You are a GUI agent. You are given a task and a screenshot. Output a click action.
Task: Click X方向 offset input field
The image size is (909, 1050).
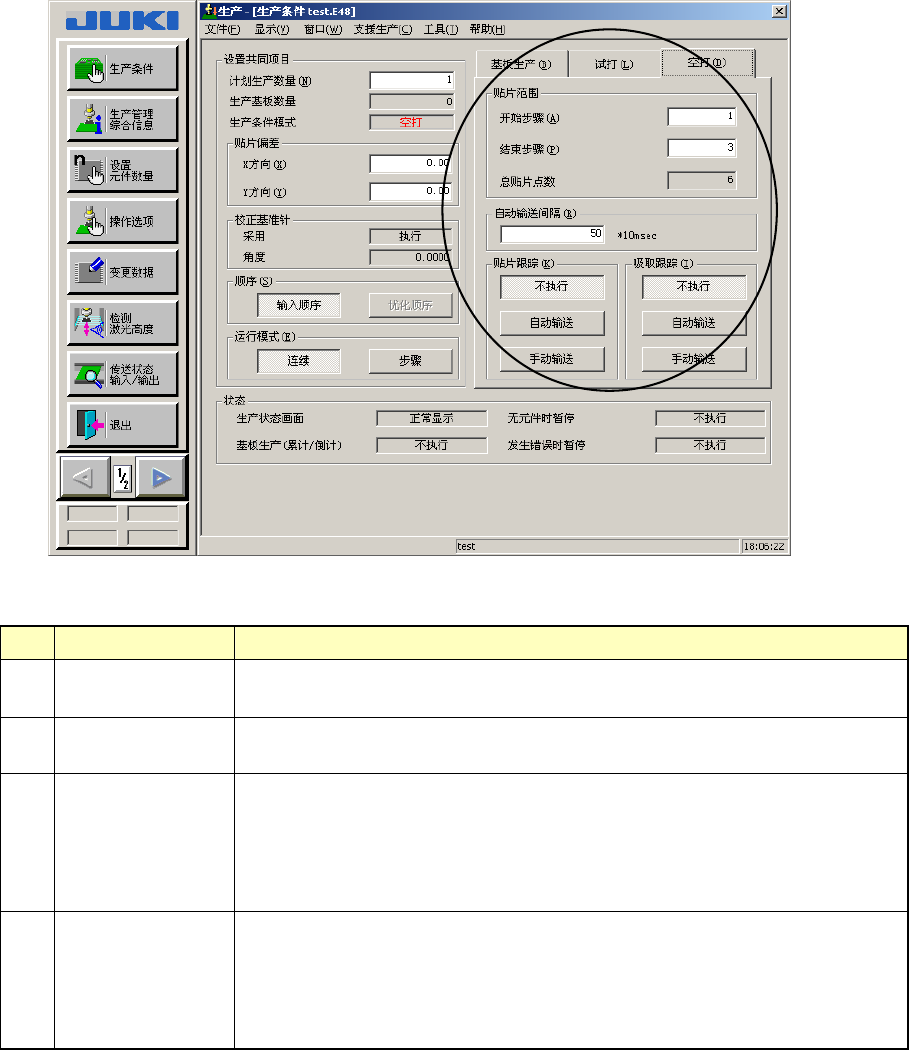[x=411, y=163]
